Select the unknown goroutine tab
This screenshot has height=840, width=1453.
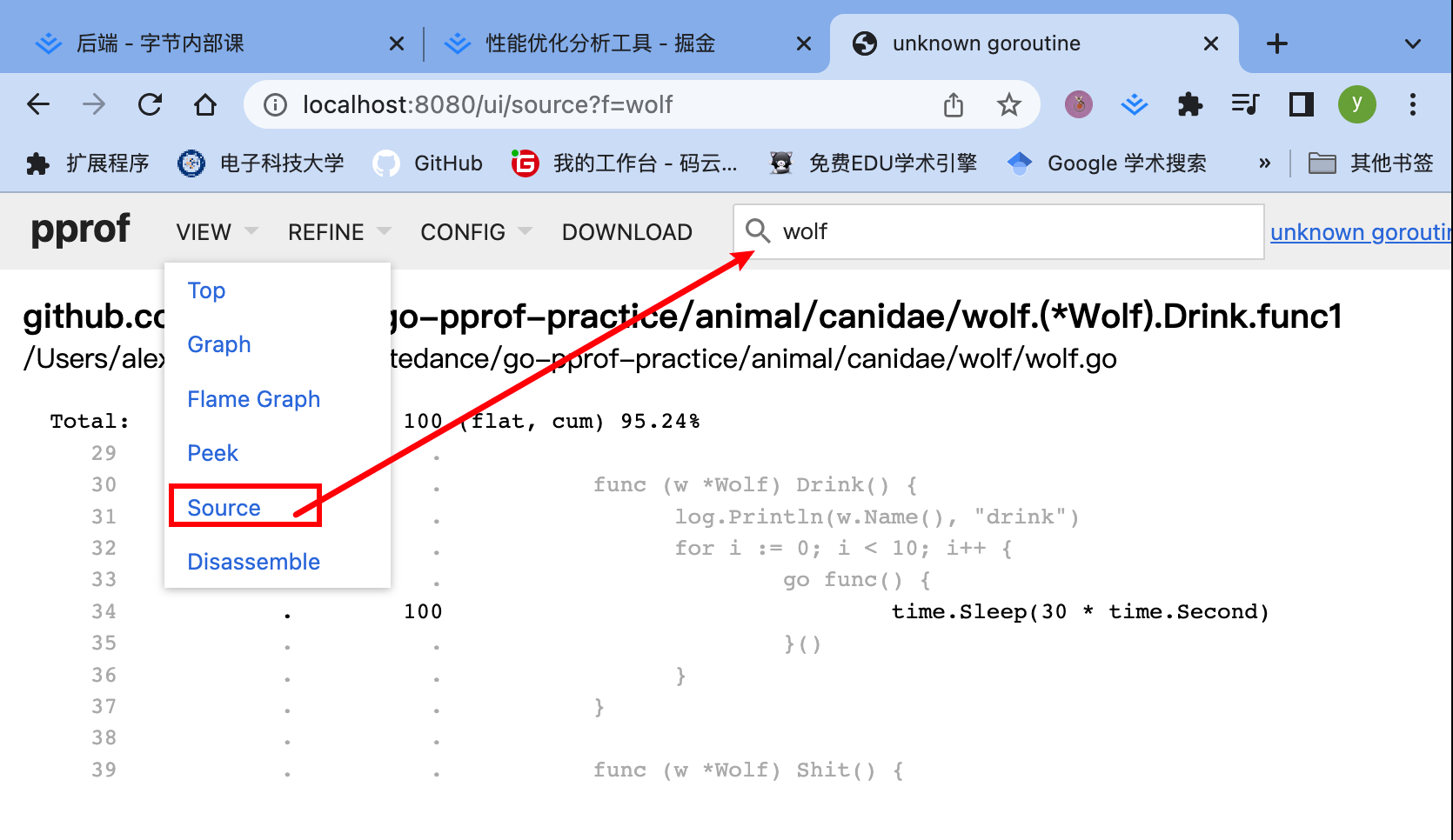(x=1035, y=43)
